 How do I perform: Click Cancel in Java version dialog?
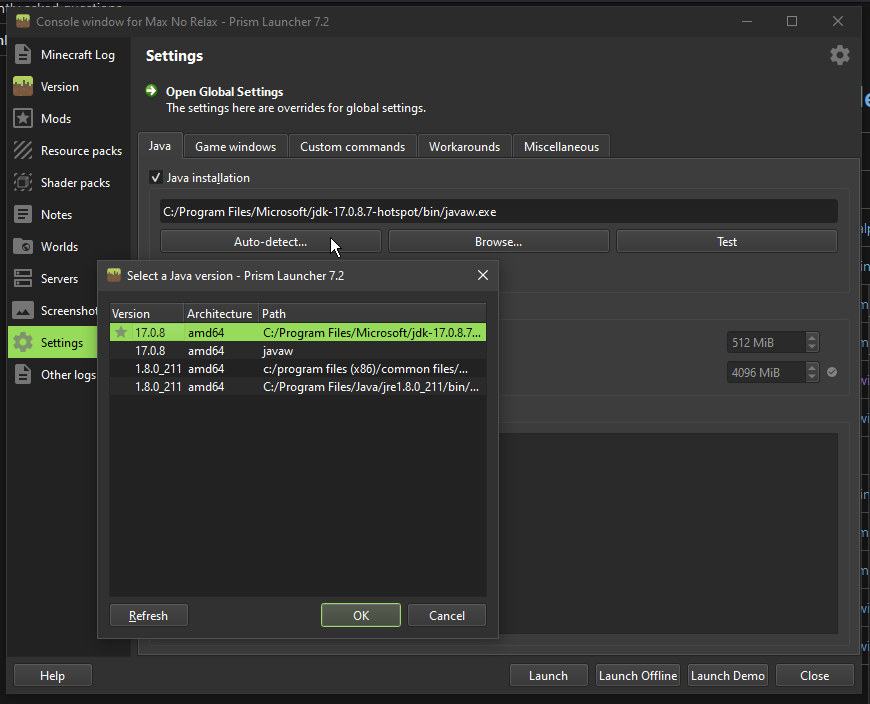447,615
